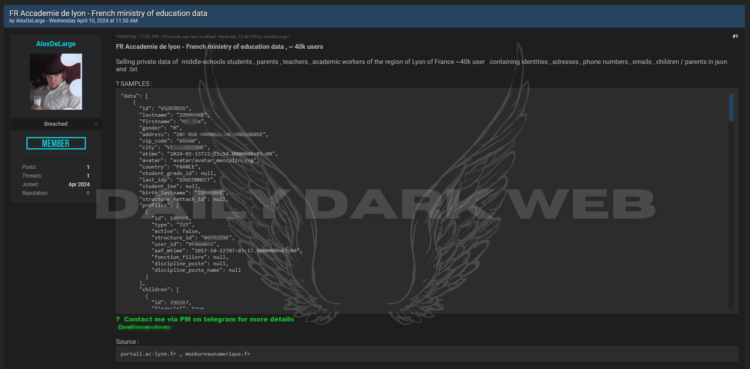Click the "atime" timestamp line
The height and width of the screenshot is (369, 750).
pyautogui.click(x=209, y=154)
